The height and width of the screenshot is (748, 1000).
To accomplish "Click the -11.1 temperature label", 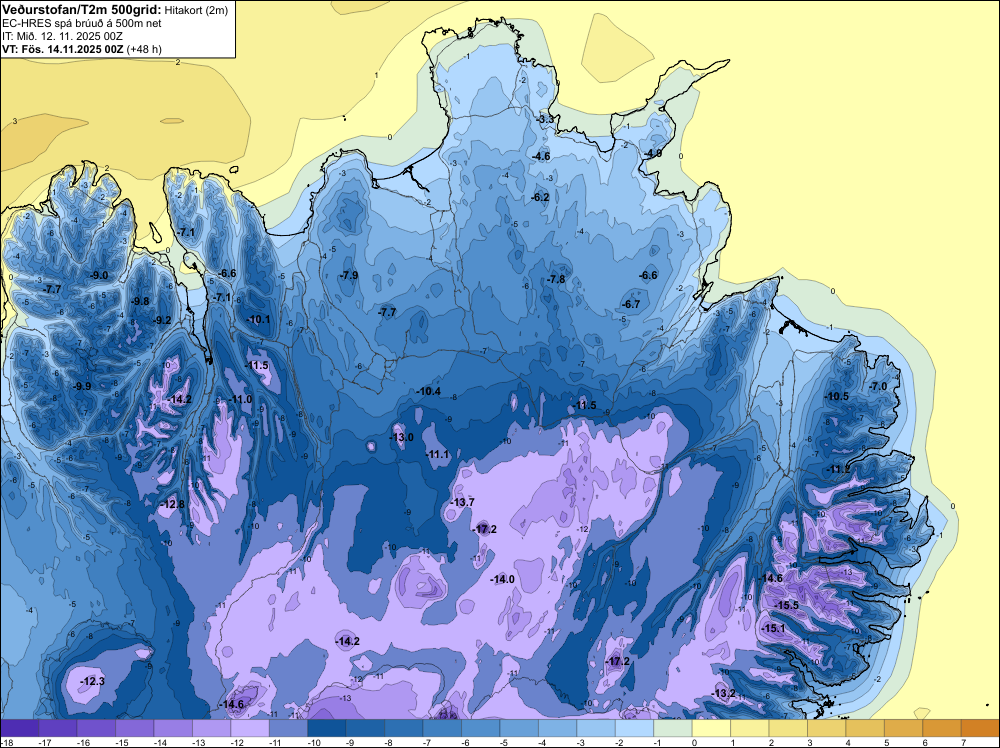I will [438, 454].
